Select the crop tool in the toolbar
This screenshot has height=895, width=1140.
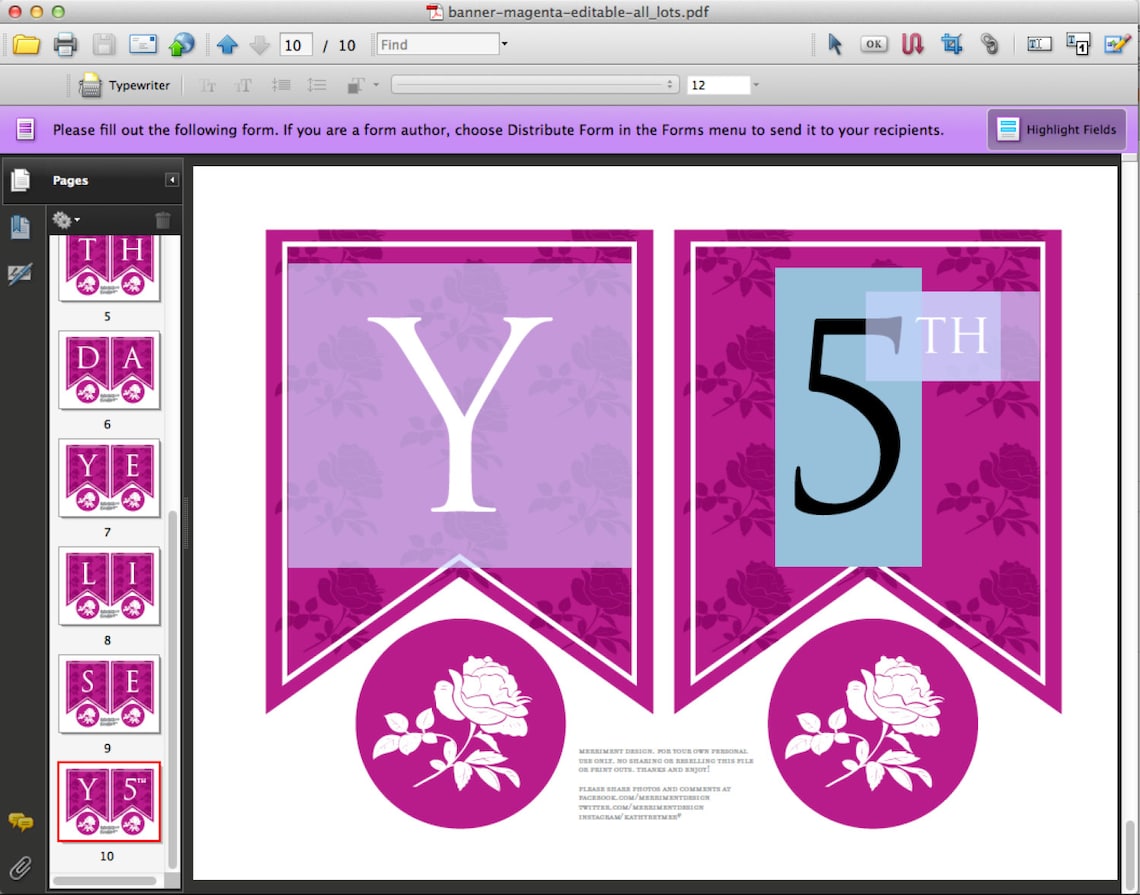coord(951,44)
